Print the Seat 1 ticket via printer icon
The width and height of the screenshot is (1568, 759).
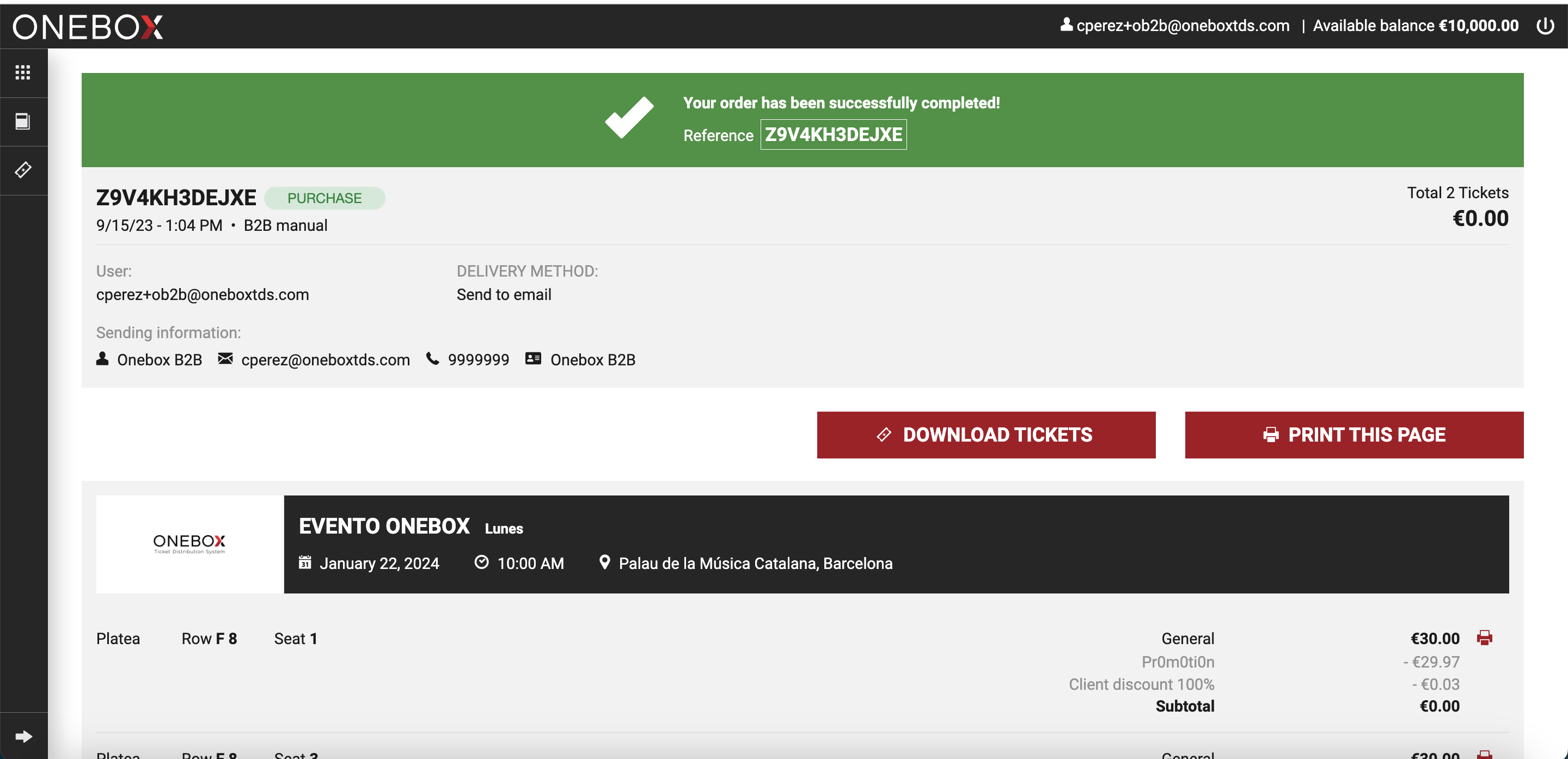point(1485,637)
